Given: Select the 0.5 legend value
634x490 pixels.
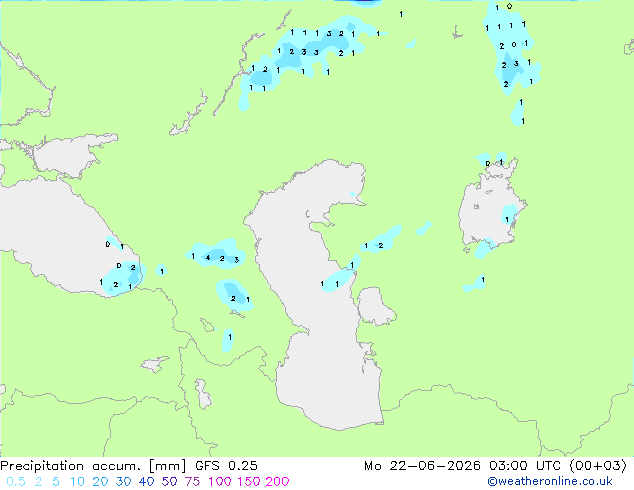Looking at the screenshot, I should pyautogui.click(x=16, y=482).
